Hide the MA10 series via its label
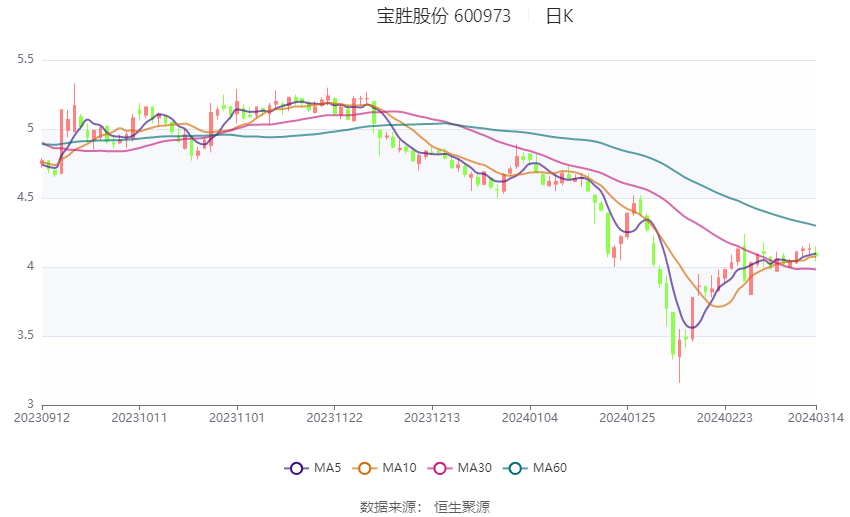Viewport: 850px width, 517px height. (x=400, y=467)
